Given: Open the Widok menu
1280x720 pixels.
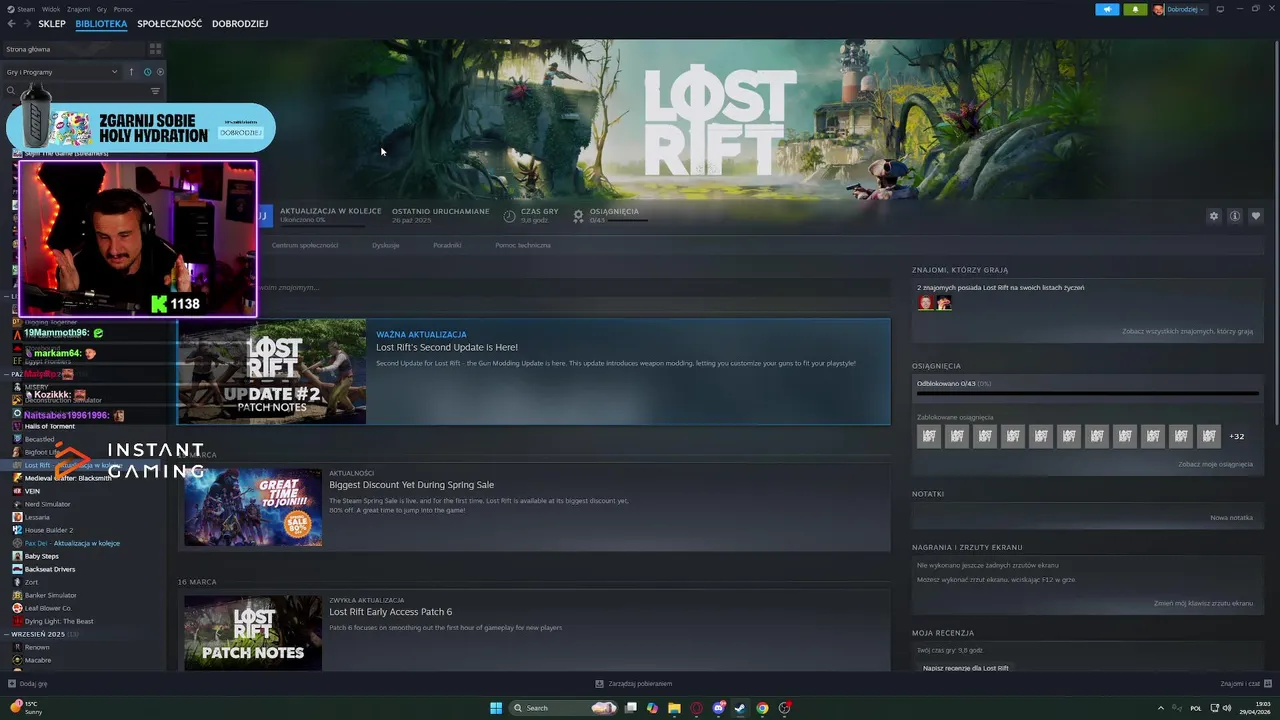Looking at the screenshot, I should point(51,9).
